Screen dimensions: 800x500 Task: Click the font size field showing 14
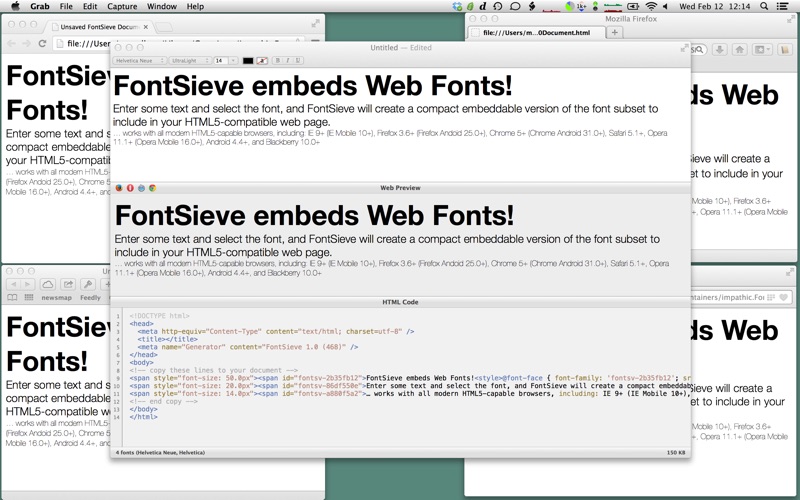pyautogui.click(x=220, y=60)
